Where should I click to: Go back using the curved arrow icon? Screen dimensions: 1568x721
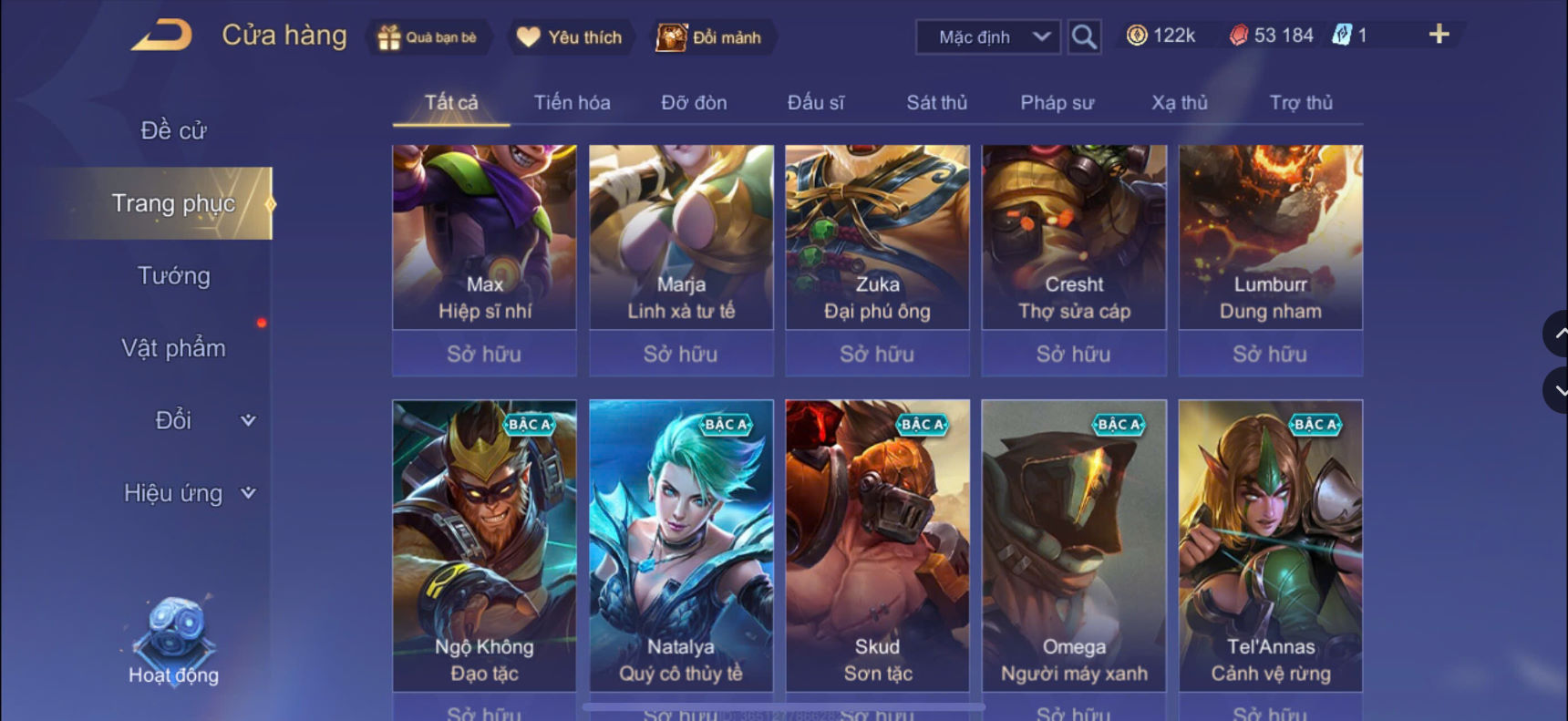(x=162, y=36)
